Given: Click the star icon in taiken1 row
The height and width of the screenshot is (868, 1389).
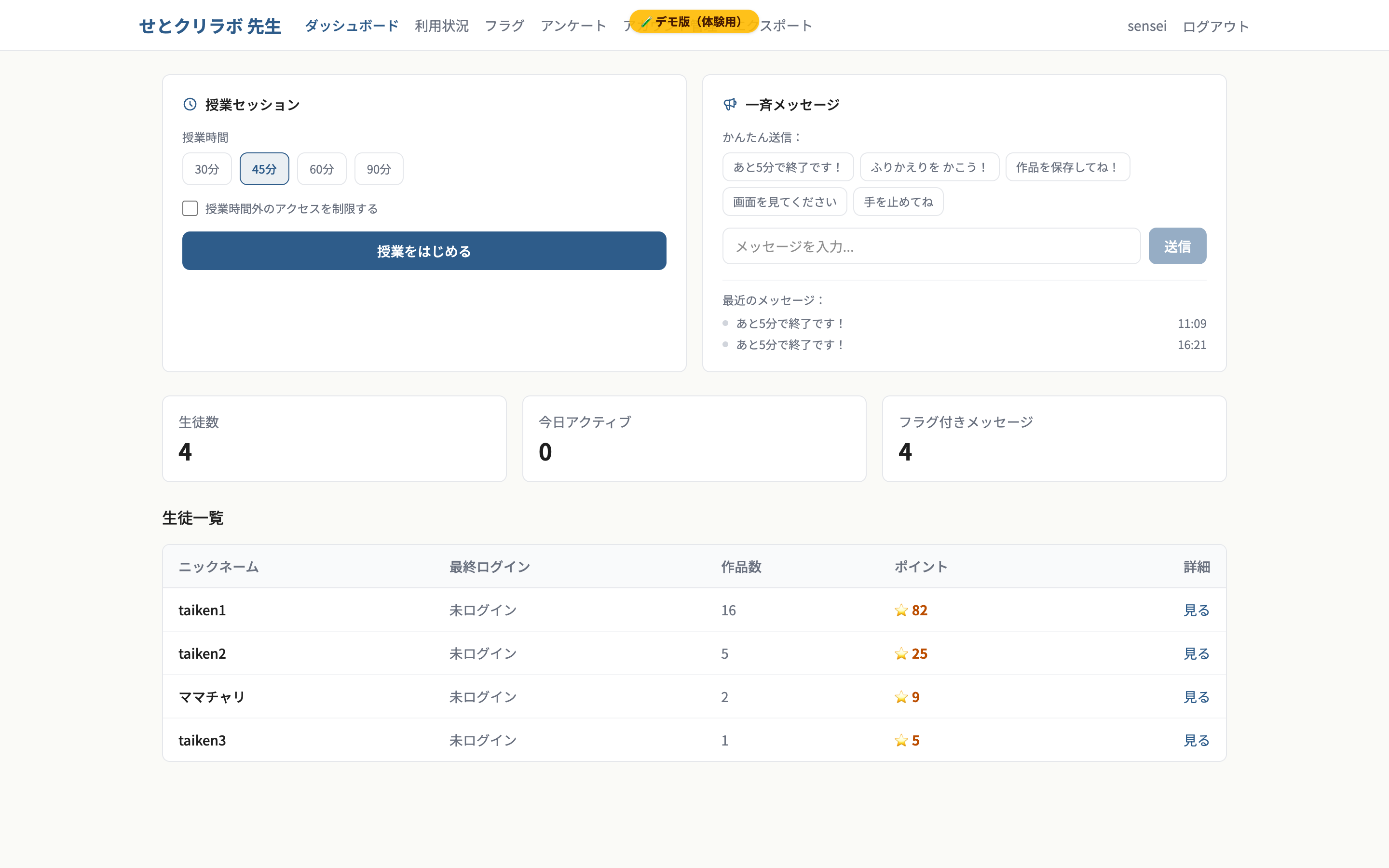Looking at the screenshot, I should (x=901, y=610).
